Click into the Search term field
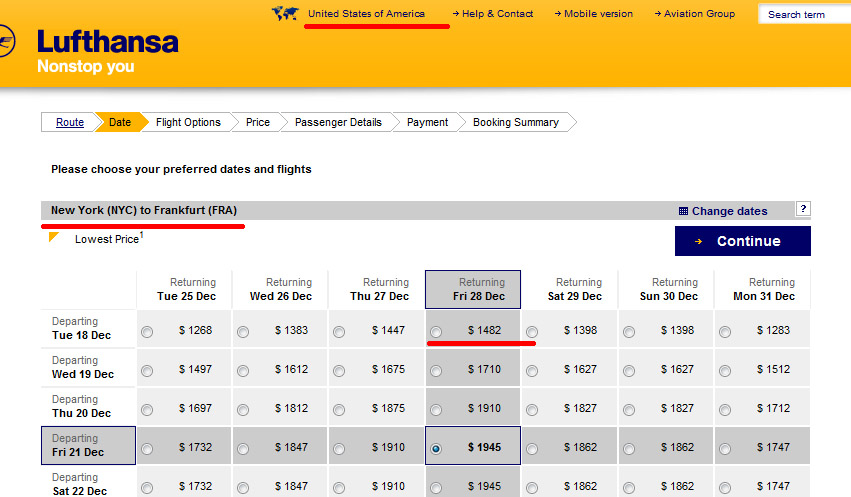The width and height of the screenshot is (851, 497). coord(805,15)
